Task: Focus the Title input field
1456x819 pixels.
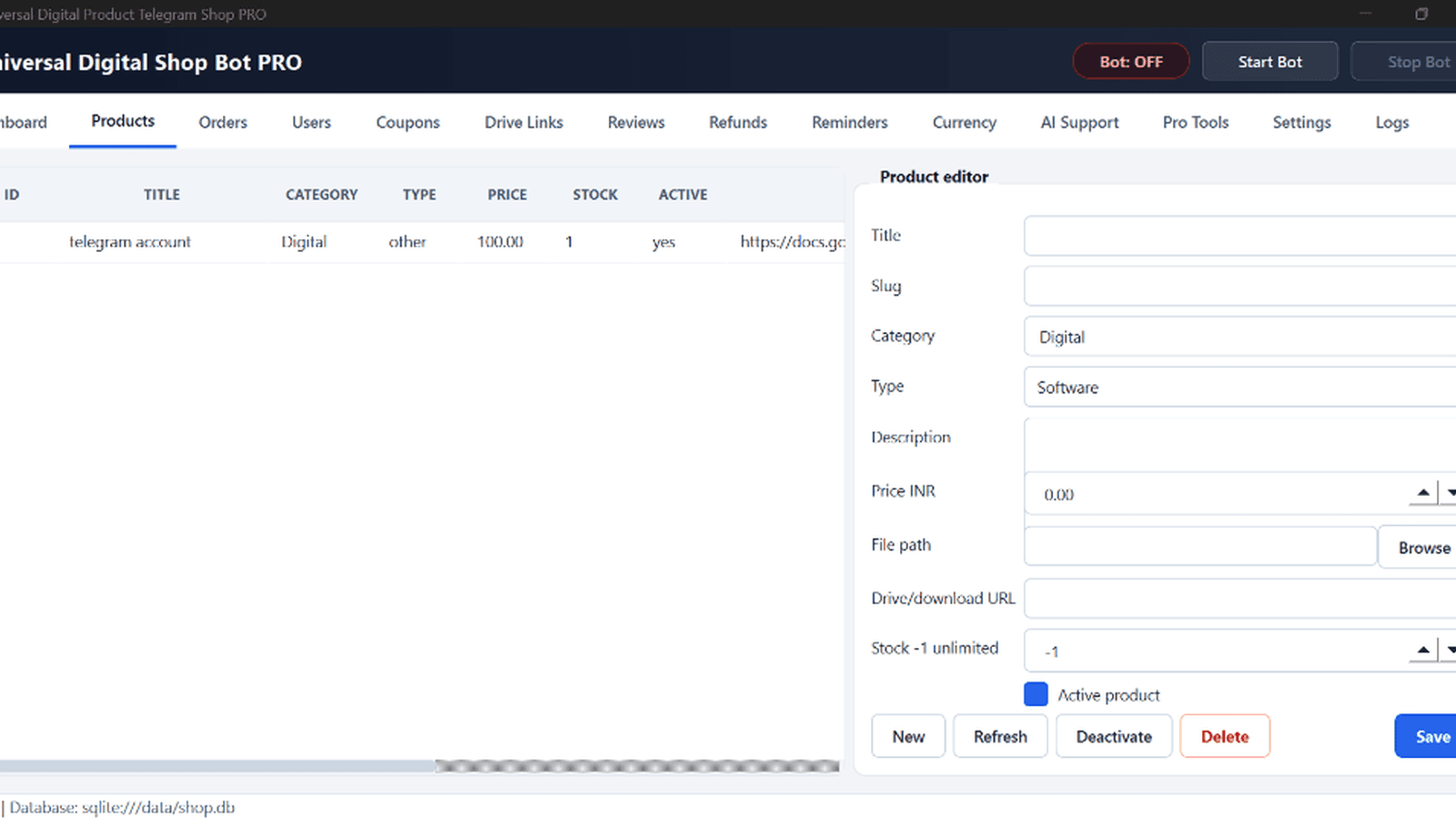Action: click(x=1240, y=236)
